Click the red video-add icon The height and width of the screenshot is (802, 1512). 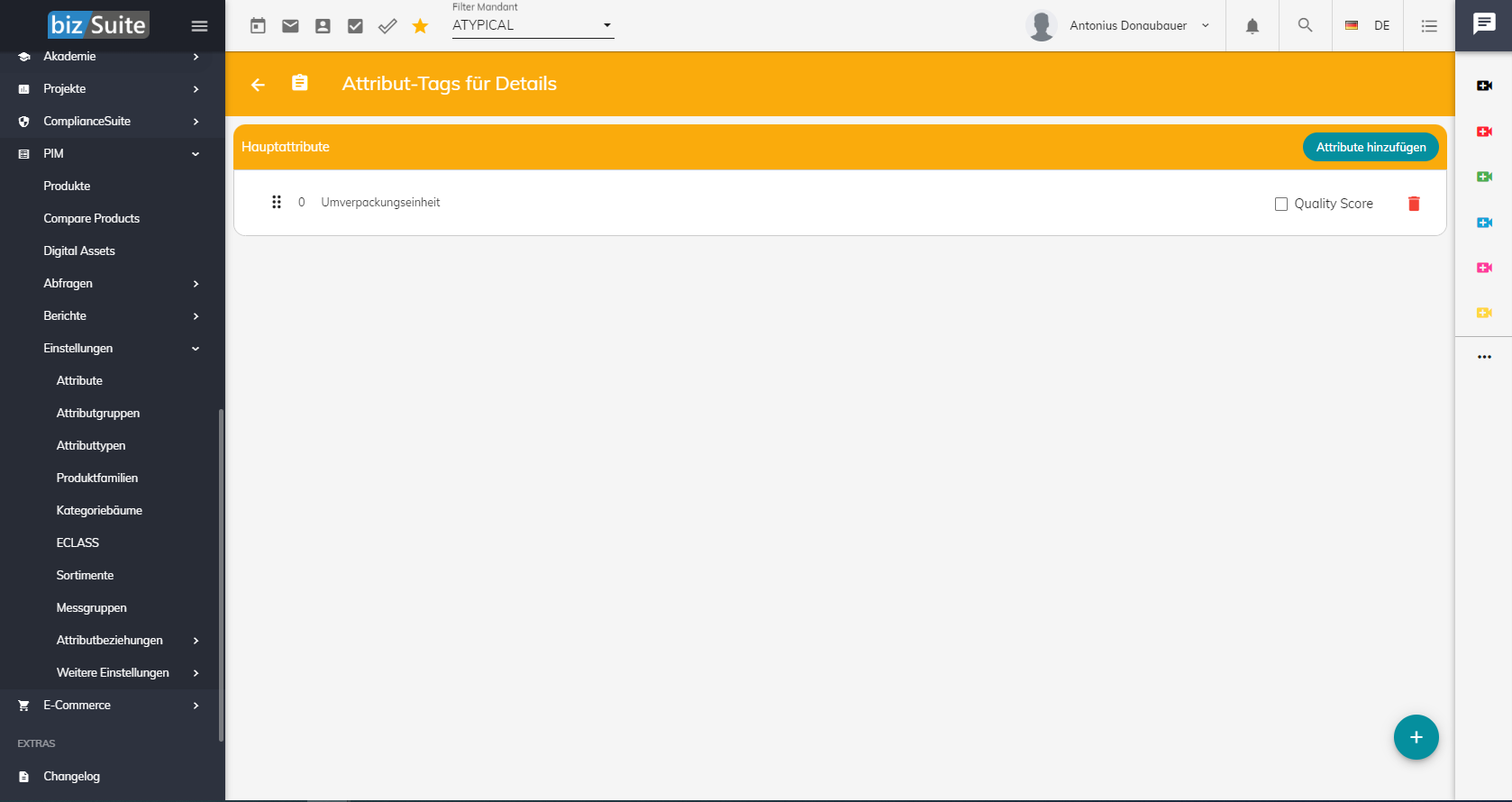(1484, 132)
